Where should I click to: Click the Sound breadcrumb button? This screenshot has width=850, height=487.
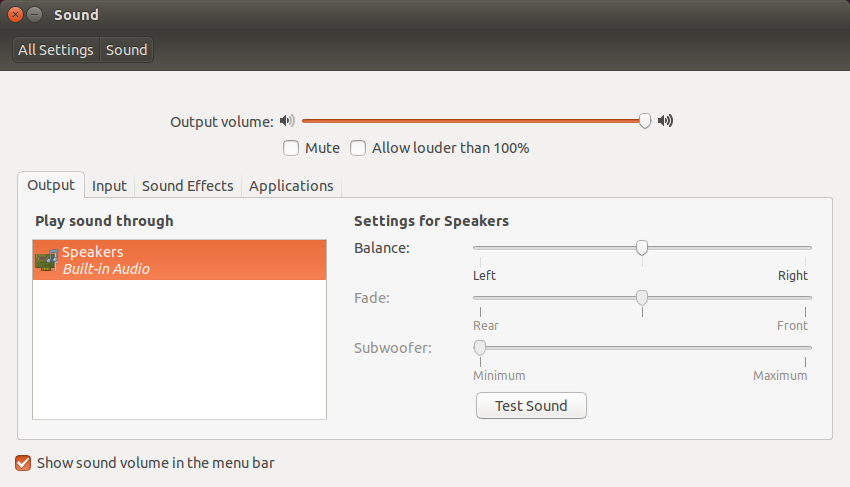click(x=127, y=50)
